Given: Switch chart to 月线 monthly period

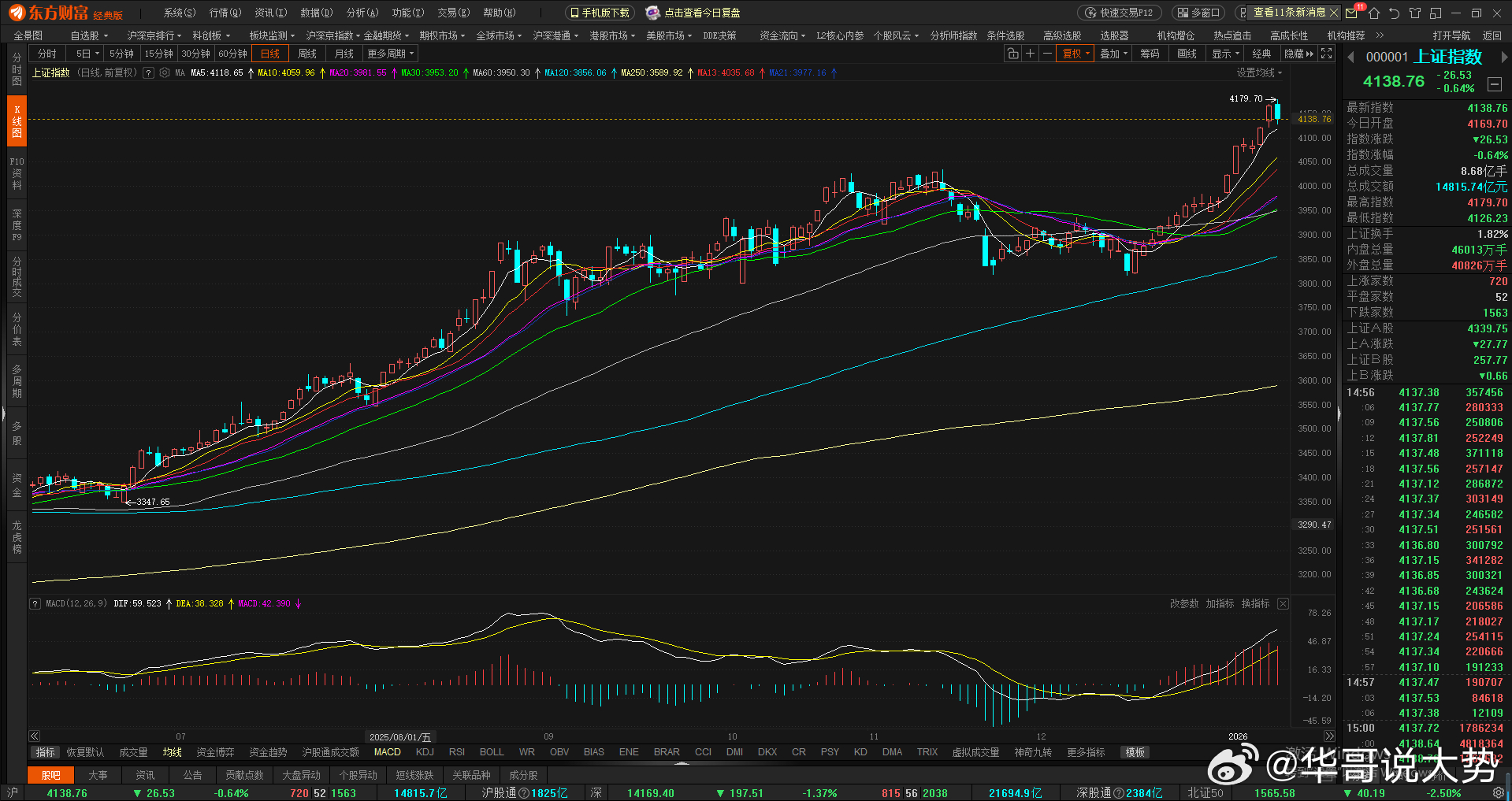Looking at the screenshot, I should [x=344, y=54].
